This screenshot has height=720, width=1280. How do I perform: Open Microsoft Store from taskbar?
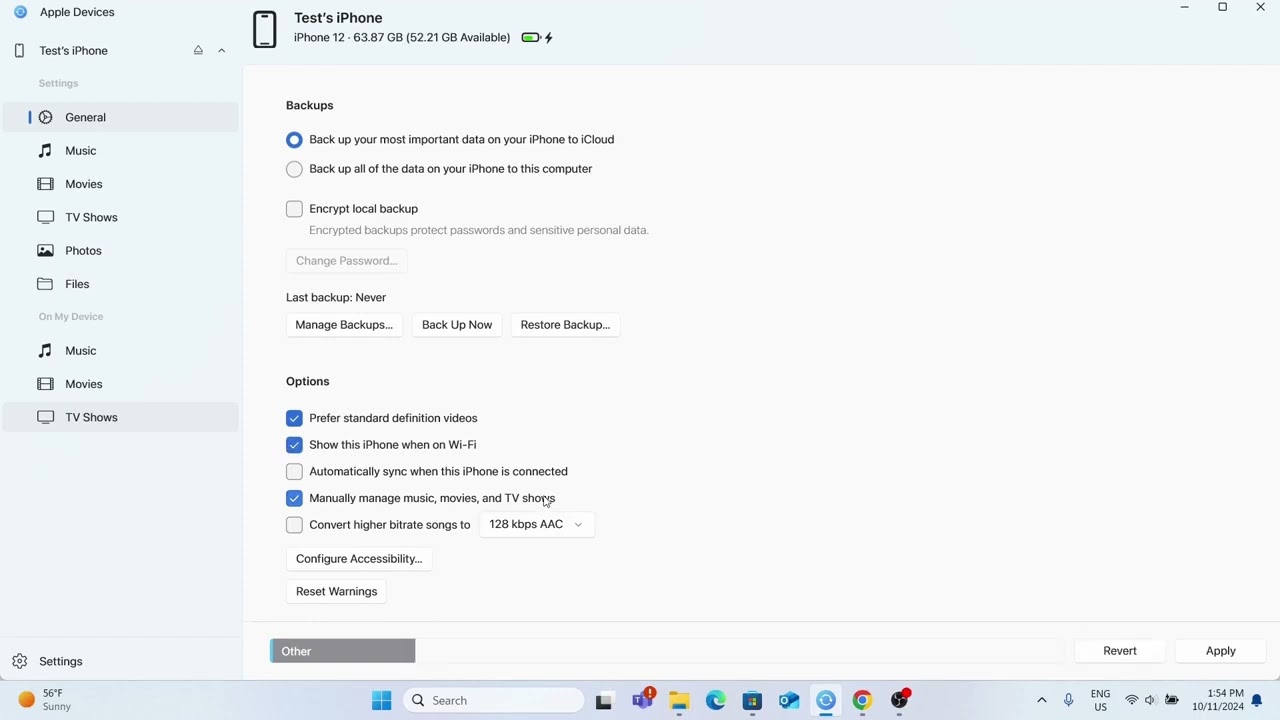point(752,701)
